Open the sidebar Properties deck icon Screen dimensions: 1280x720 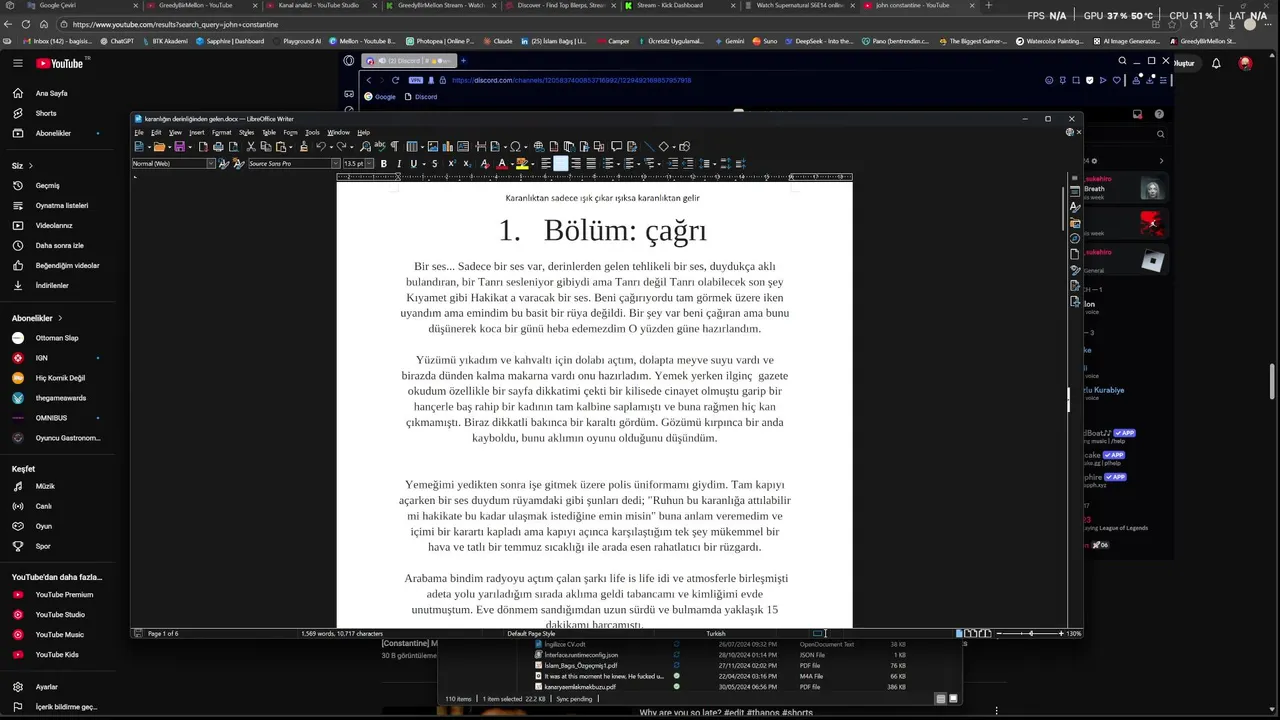(1075, 192)
